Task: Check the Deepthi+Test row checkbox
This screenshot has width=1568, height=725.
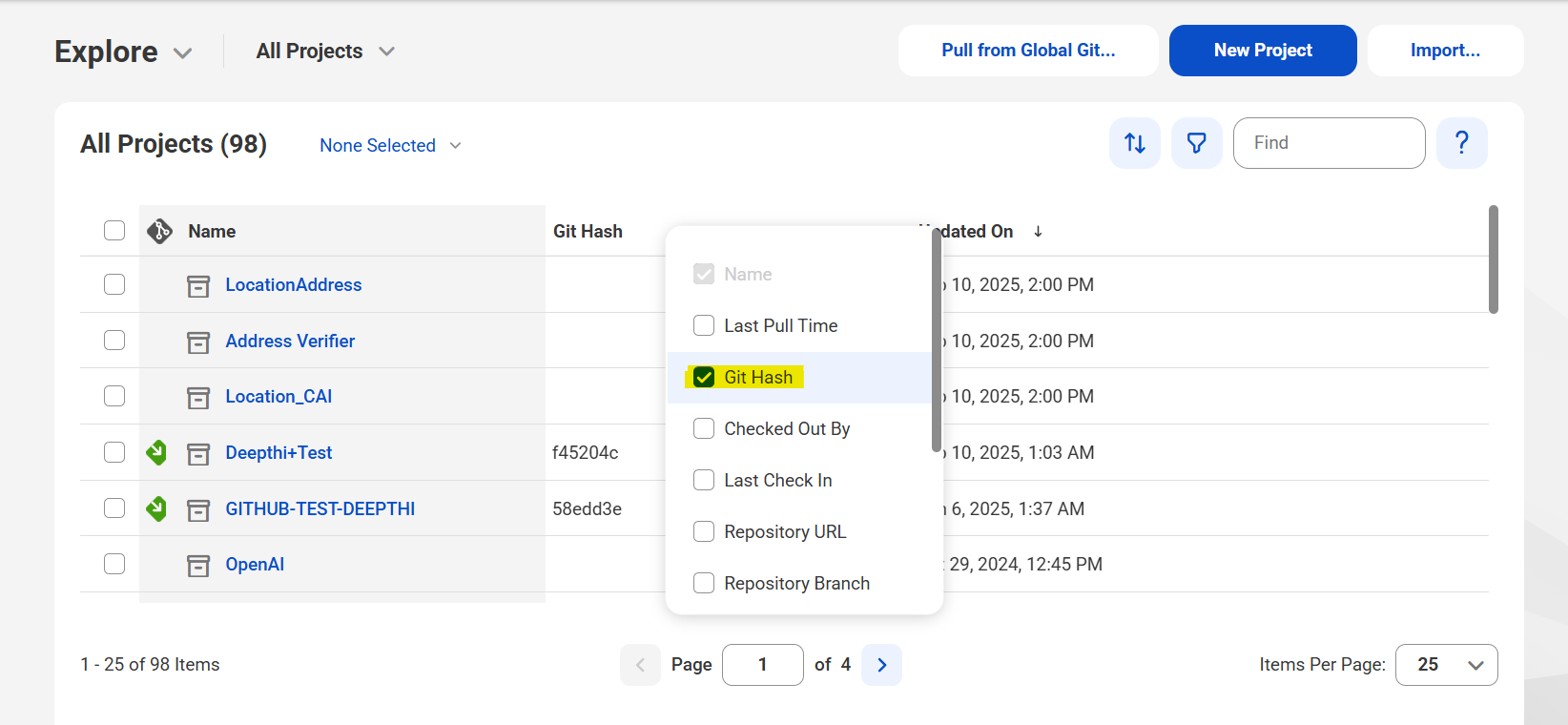Action: click(114, 451)
